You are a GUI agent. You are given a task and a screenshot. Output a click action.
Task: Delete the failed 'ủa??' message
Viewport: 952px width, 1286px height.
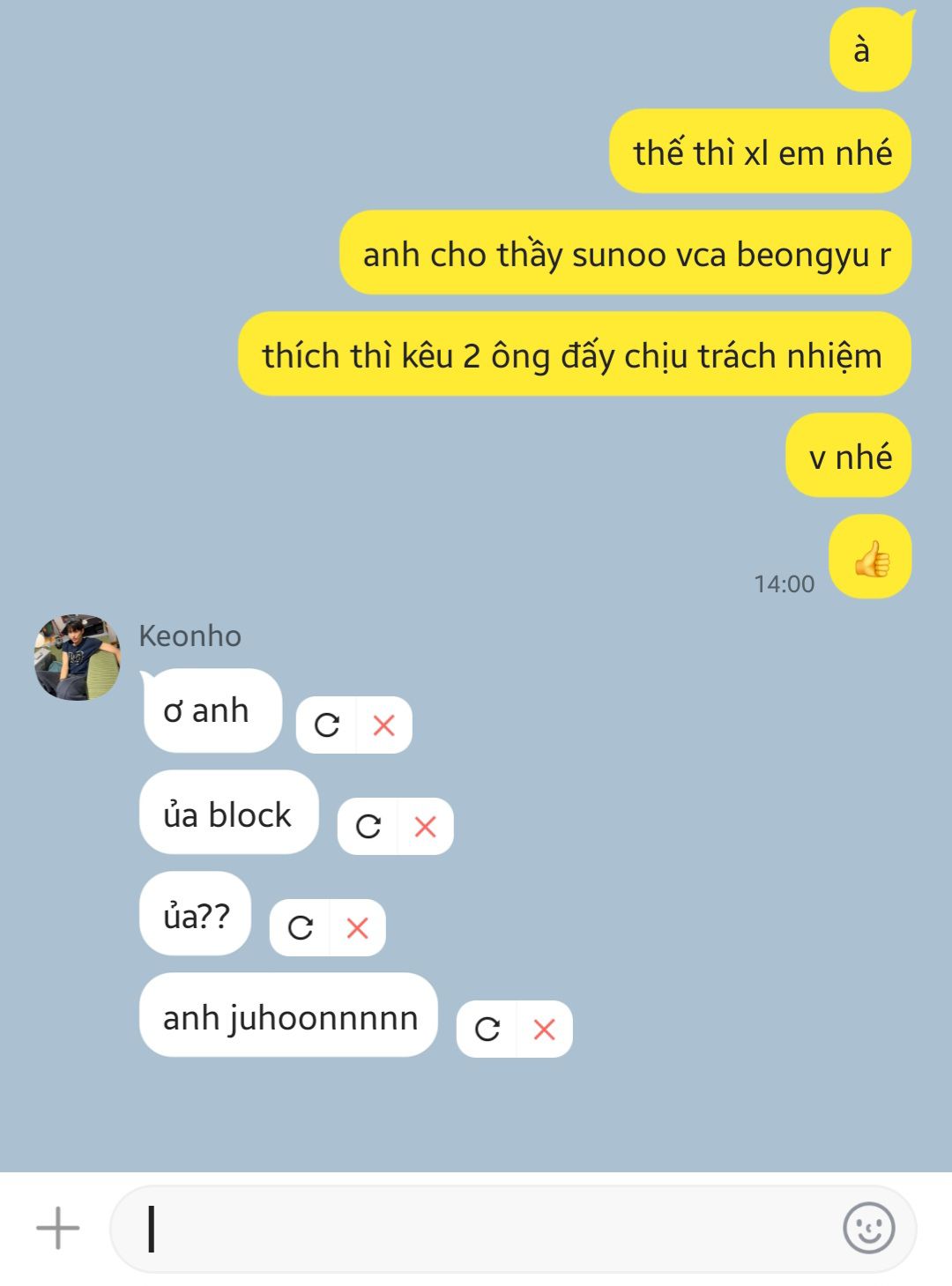point(357,928)
